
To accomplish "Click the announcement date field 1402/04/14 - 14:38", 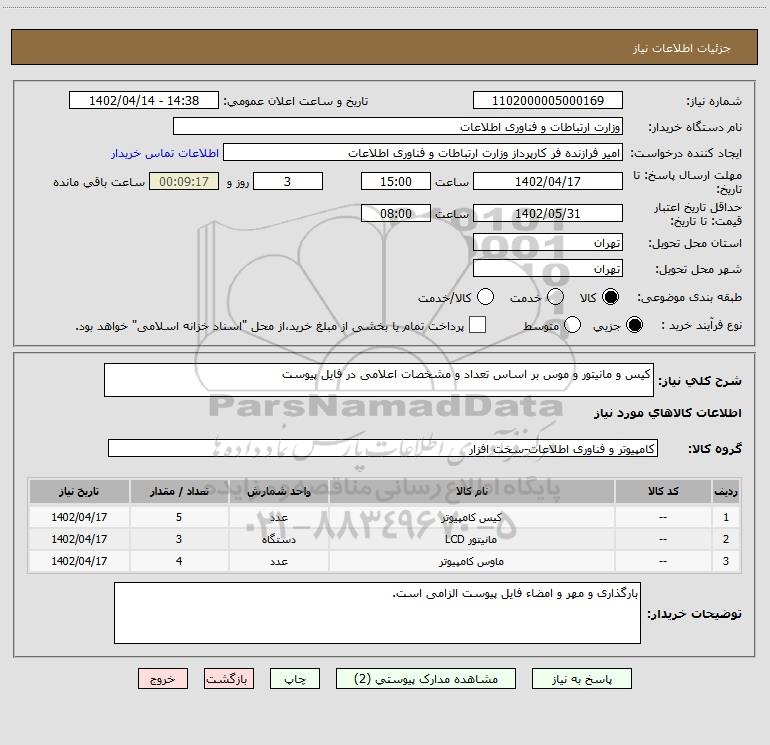I will click(x=144, y=100).
